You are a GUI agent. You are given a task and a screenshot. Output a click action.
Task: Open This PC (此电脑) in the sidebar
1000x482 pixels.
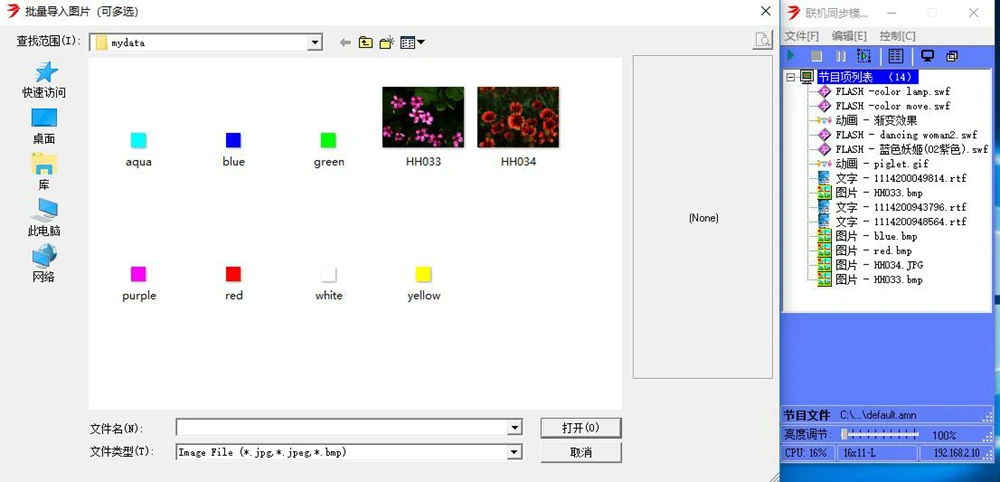pos(44,218)
